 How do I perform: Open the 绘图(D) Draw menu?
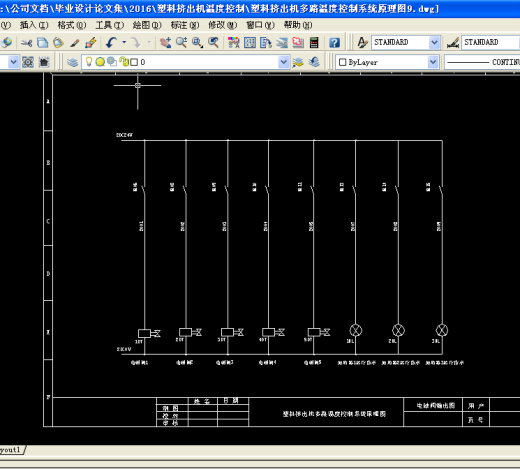coord(147,25)
